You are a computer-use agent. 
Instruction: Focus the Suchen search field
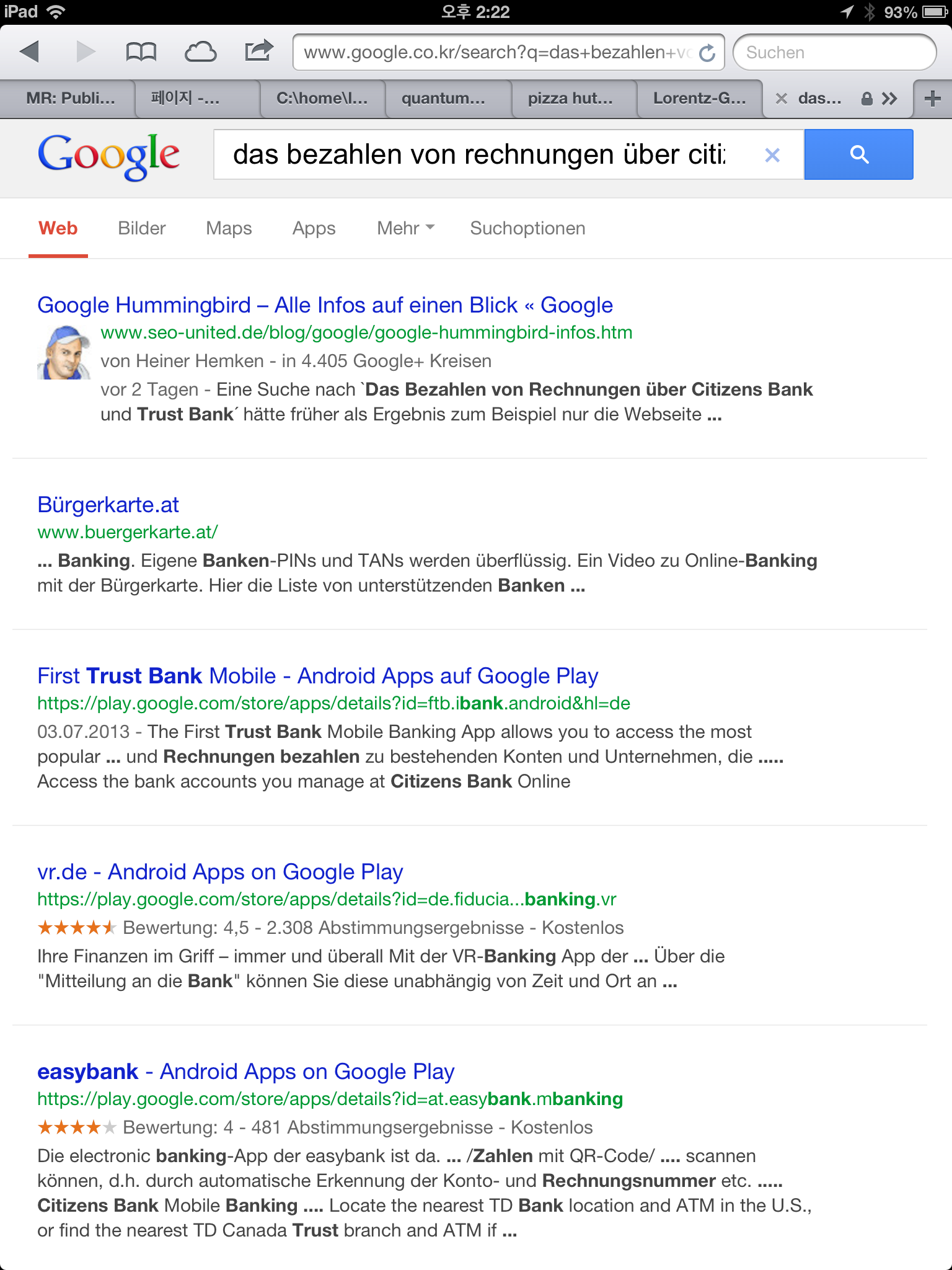tap(834, 53)
